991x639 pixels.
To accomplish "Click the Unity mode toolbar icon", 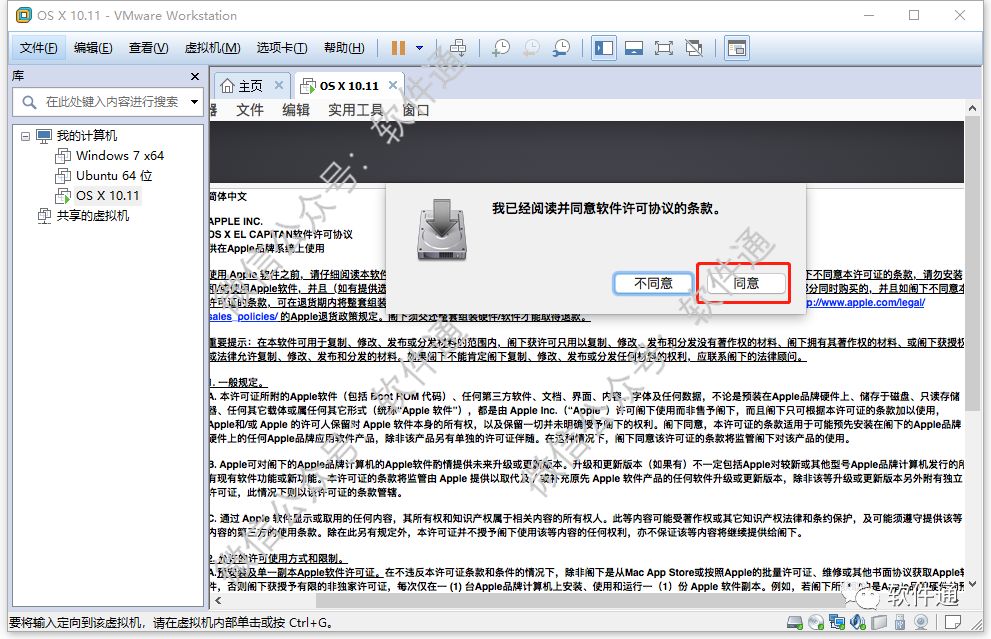I will 694,48.
